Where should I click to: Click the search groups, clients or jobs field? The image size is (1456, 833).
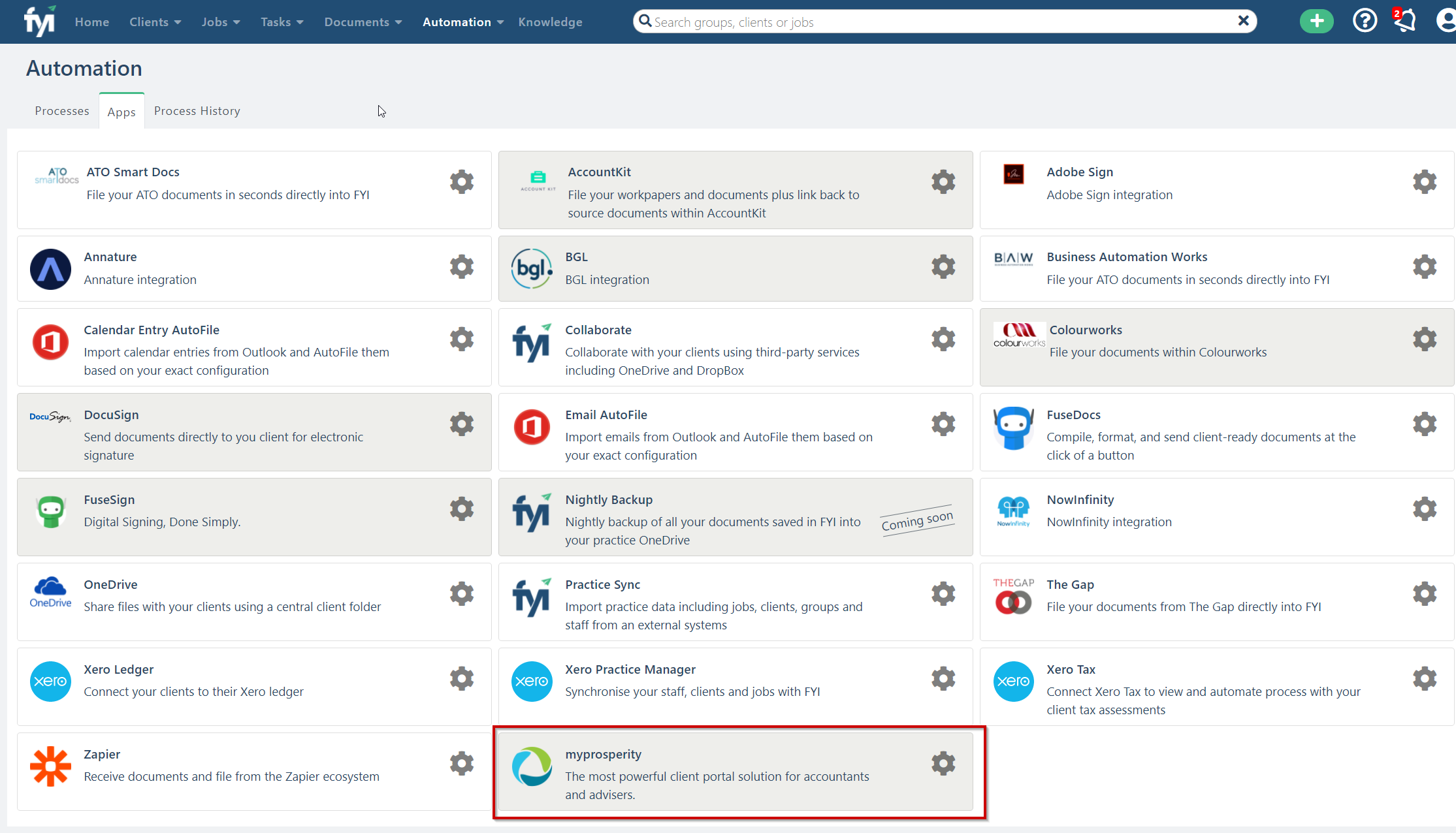[x=941, y=22]
